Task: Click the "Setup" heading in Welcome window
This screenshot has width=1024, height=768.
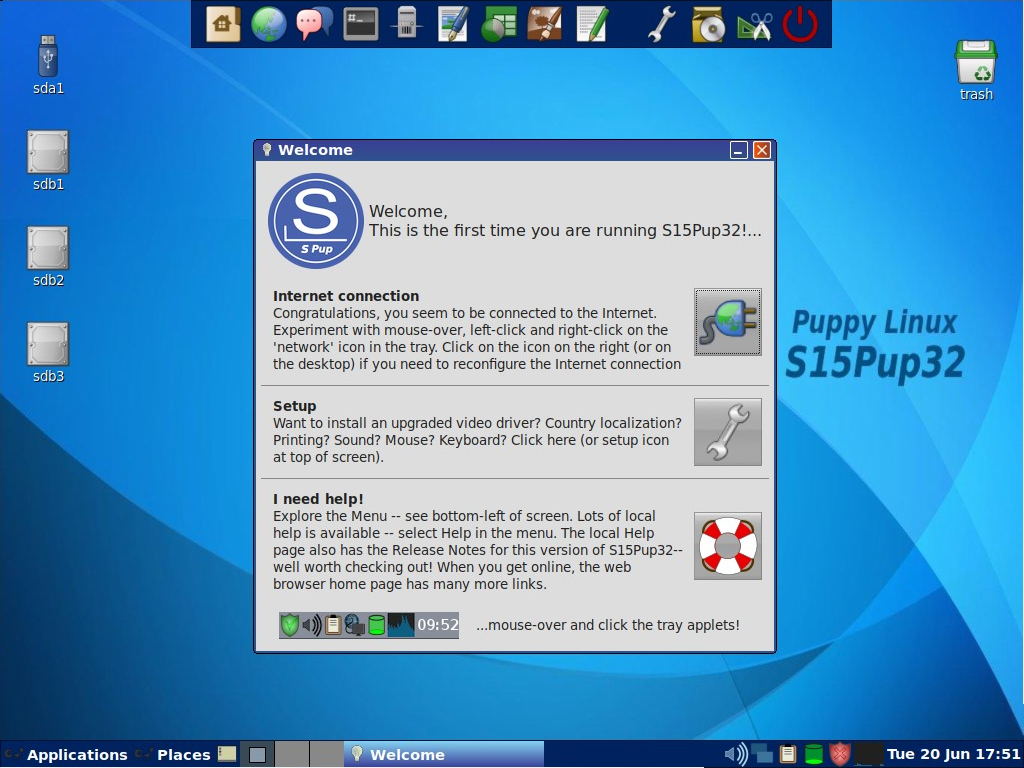Action: [295, 406]
